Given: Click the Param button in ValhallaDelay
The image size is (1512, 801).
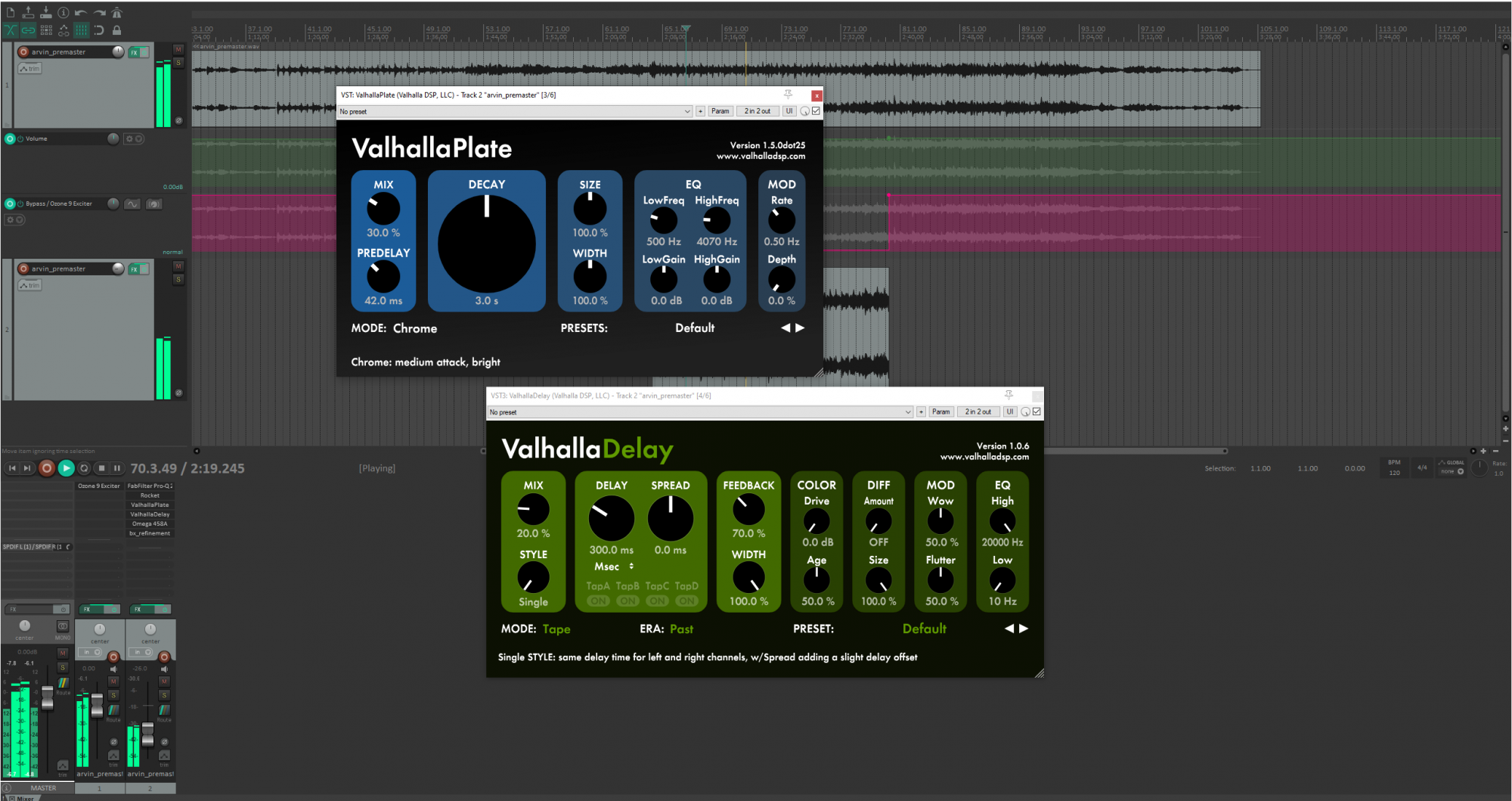Looking at the screenshot, I should (940, 411).
